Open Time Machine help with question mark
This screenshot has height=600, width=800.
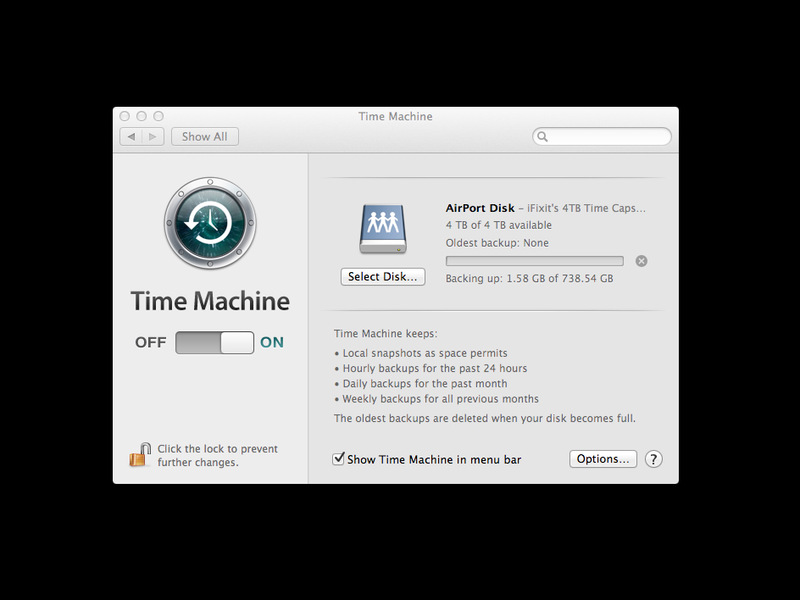[654, 459]
